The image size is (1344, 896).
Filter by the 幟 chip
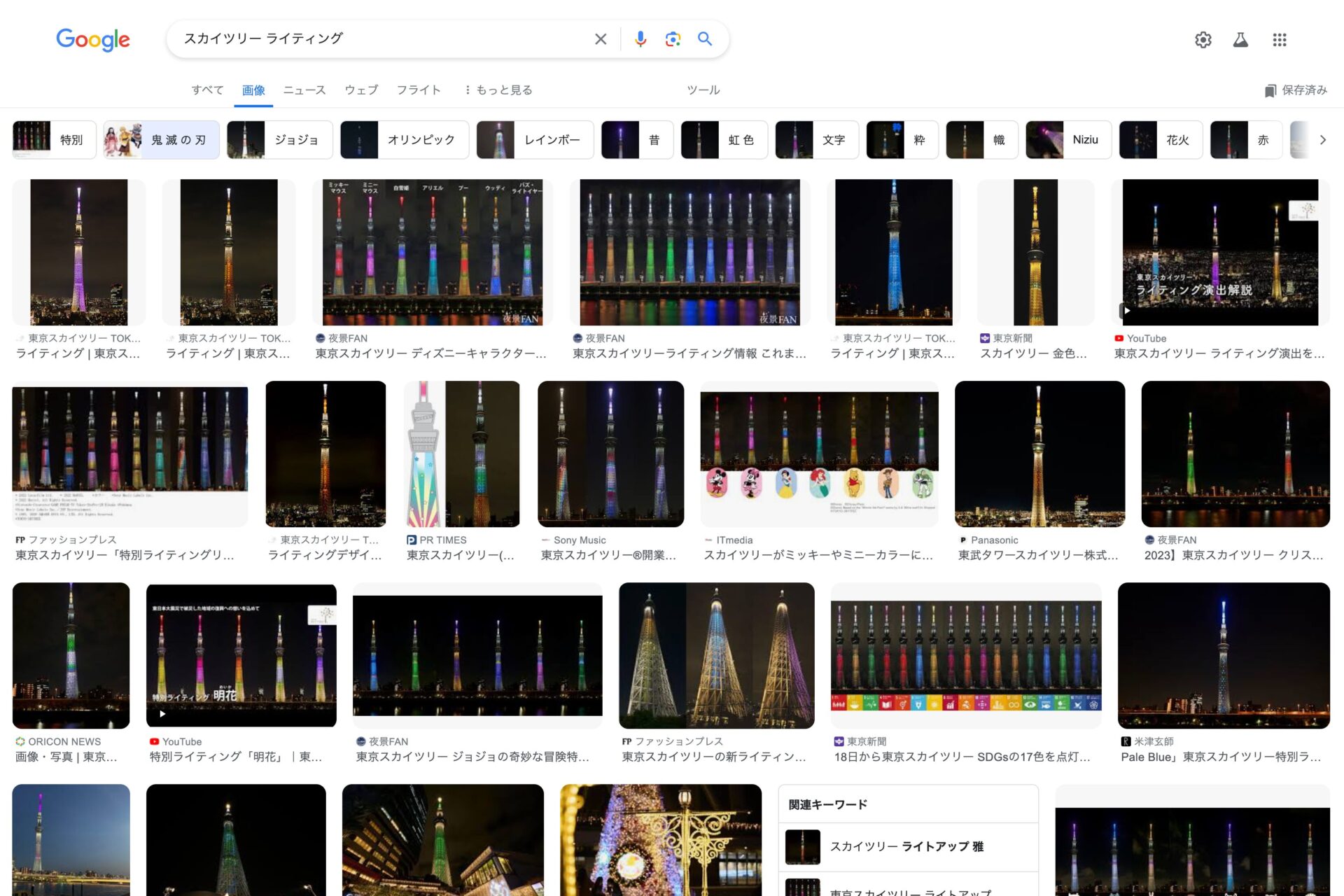pyautogui.click(x=982, y=140)
